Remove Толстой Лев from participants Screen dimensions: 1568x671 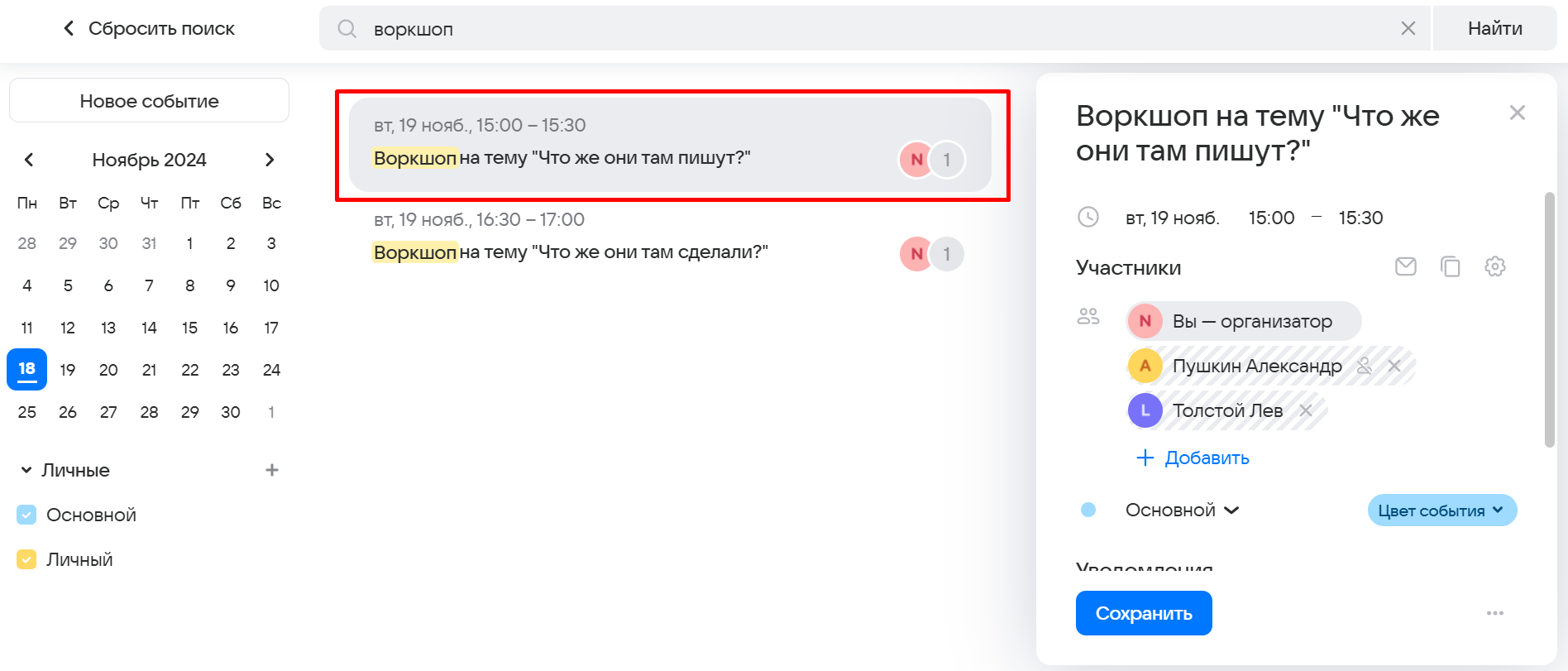(1306, 410)
